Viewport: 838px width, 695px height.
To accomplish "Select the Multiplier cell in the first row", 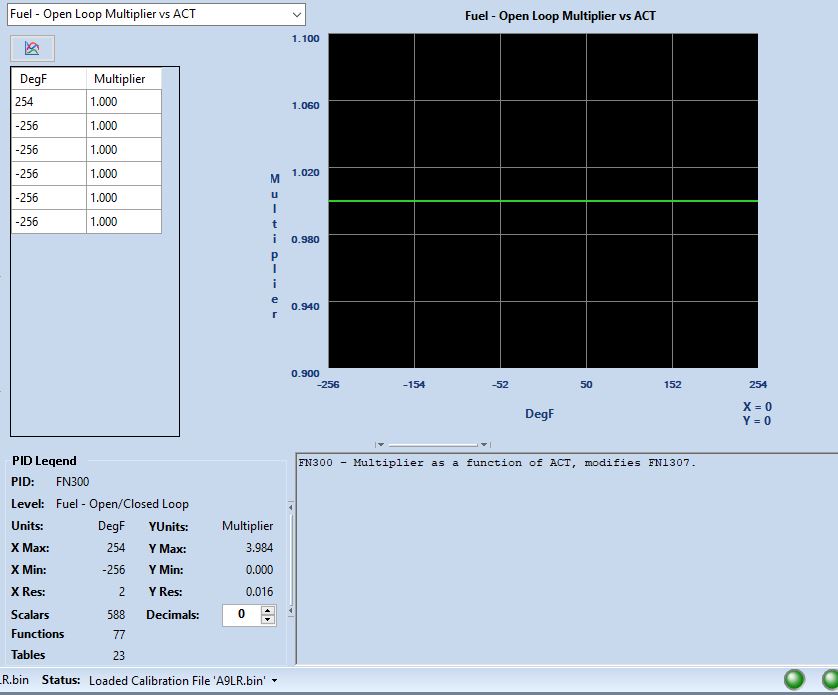I will [123, 102].
